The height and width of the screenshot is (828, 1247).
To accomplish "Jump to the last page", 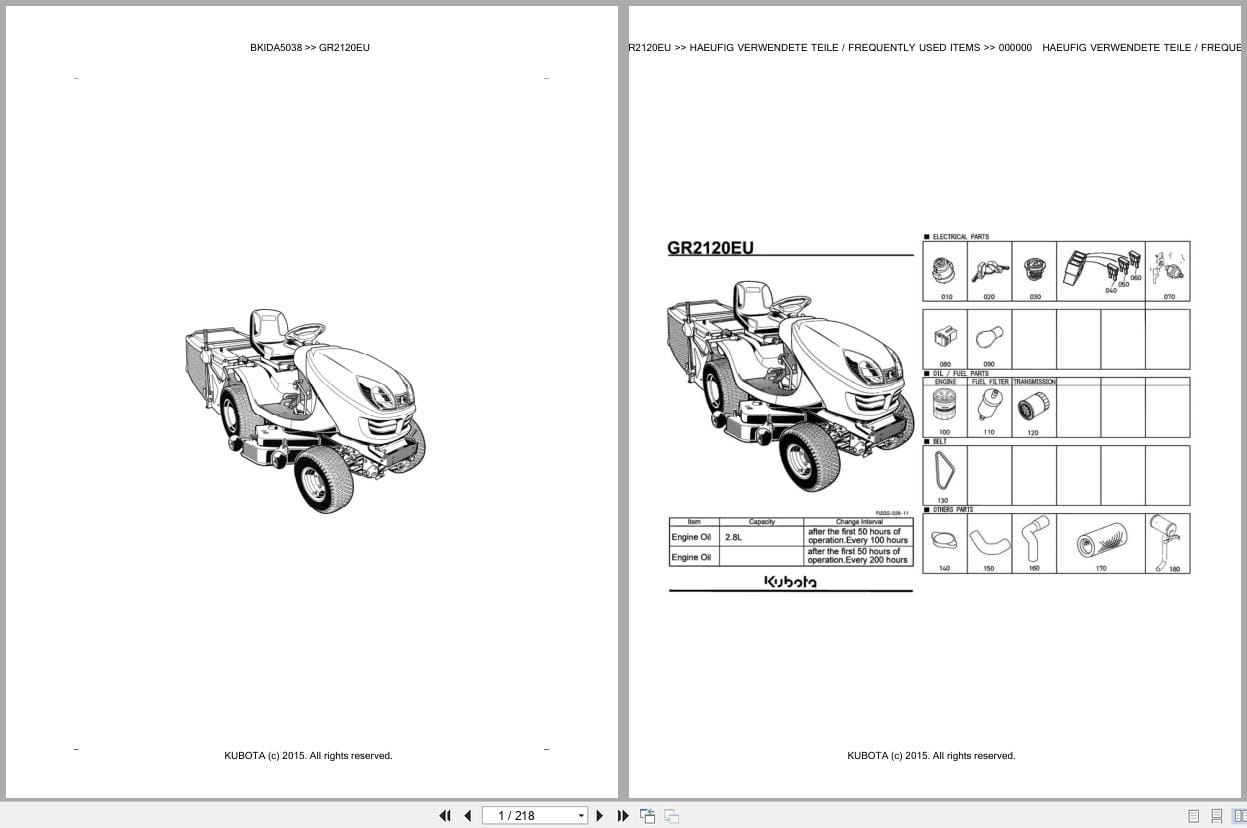I will pyautogui.click(x=623, y=816).
